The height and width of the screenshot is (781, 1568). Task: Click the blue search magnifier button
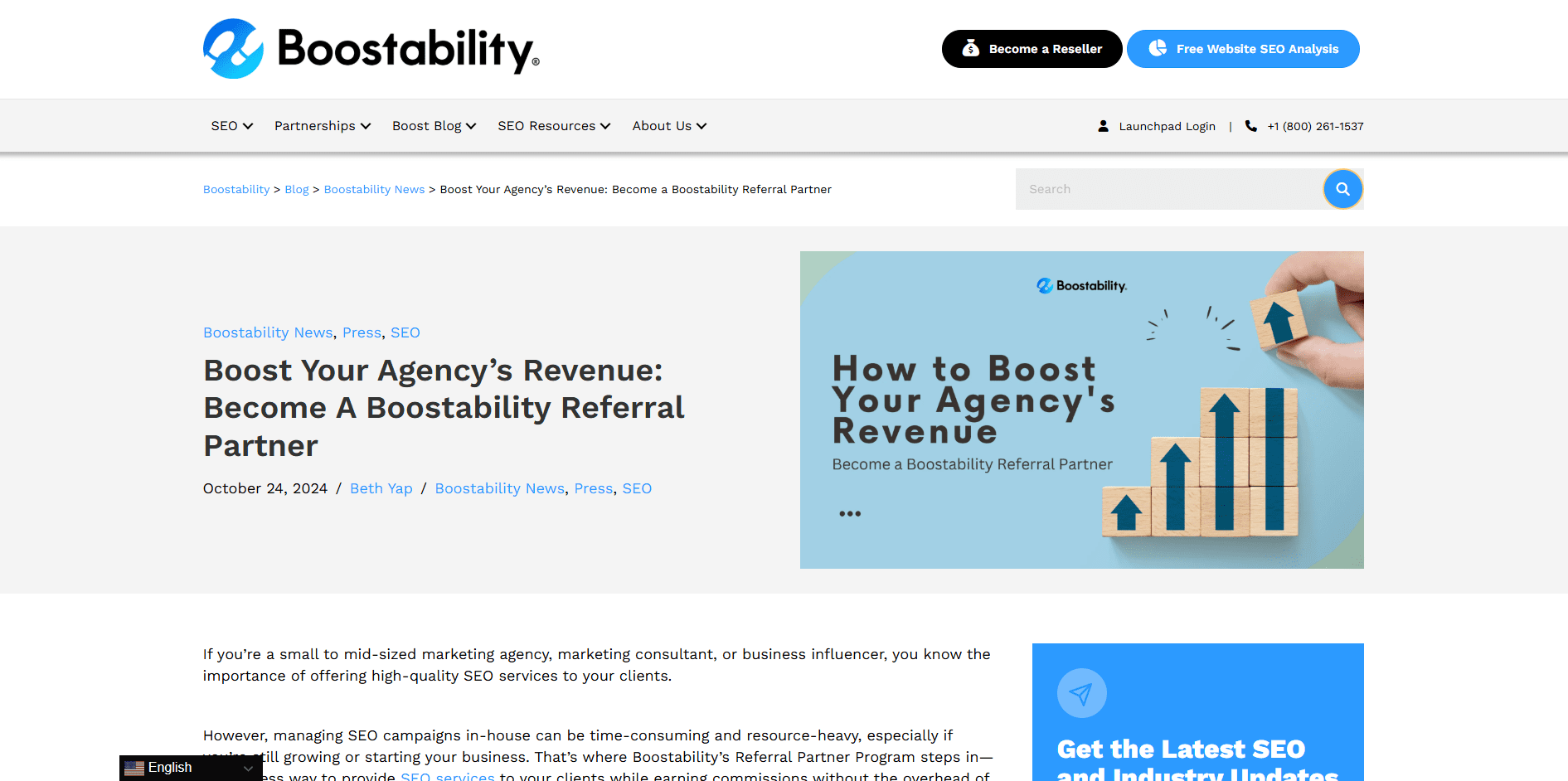tap(1342, 189)
